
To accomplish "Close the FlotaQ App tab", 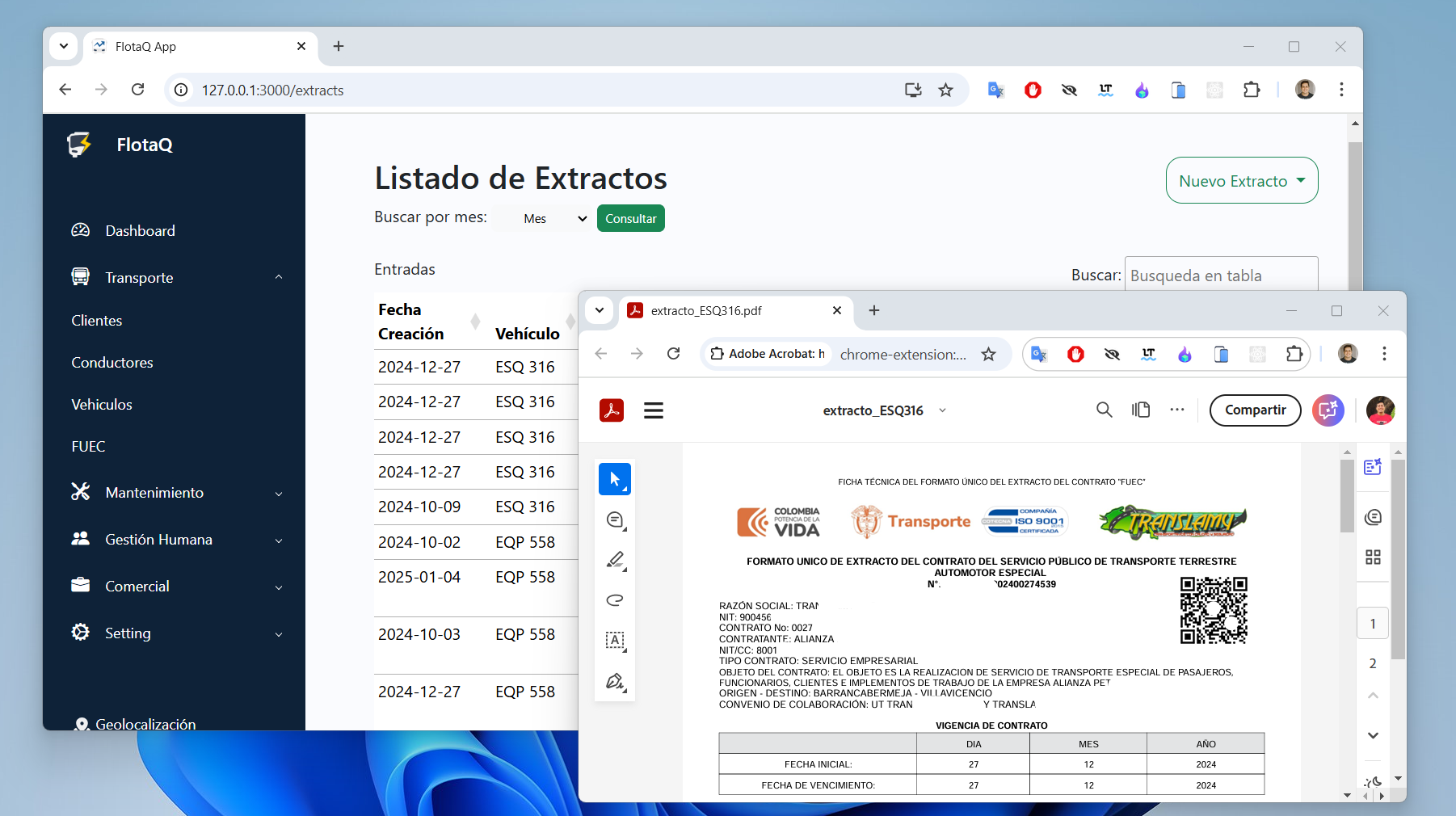I will coord(301,46).
